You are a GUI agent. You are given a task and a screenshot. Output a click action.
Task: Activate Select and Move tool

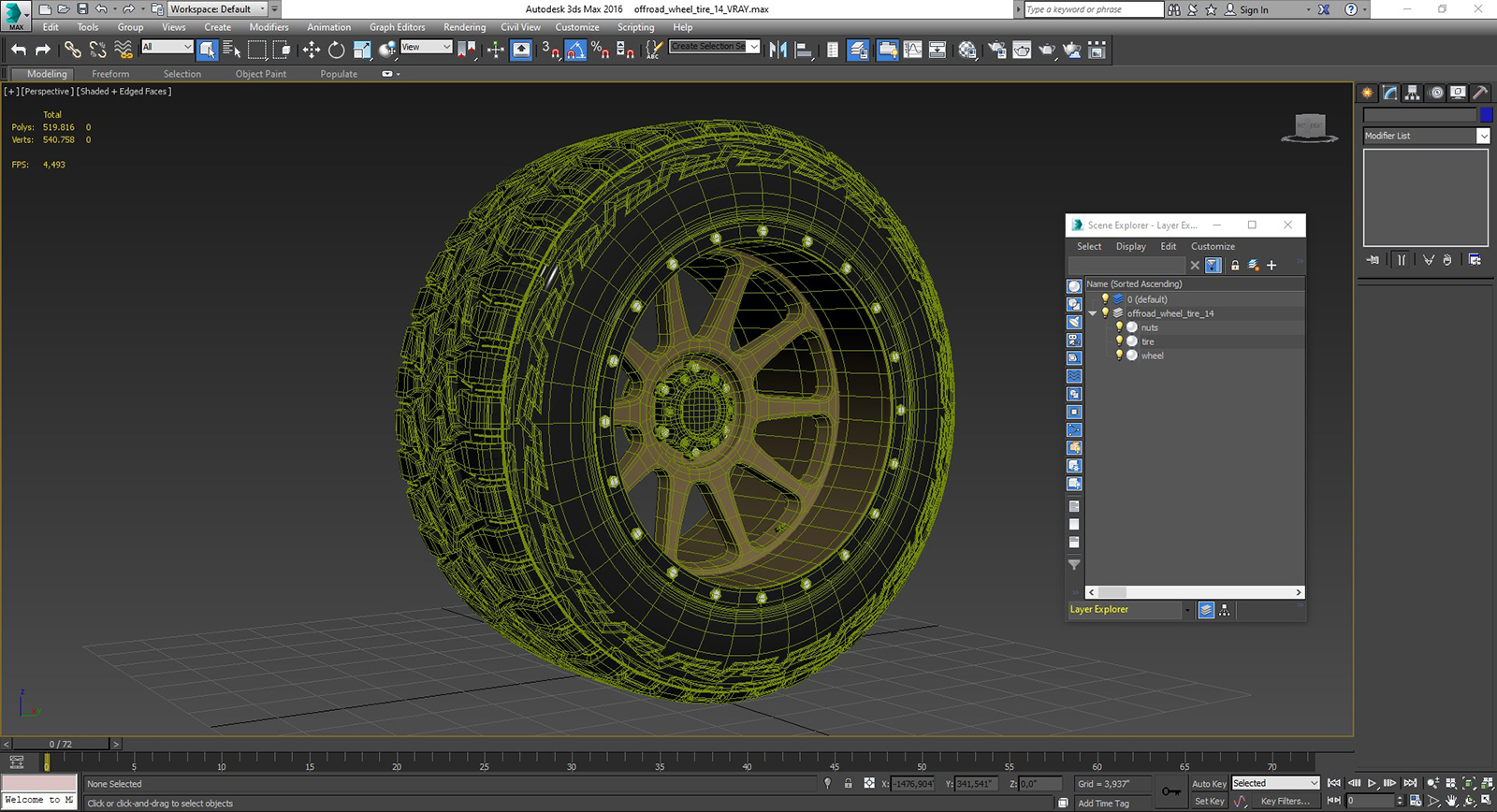coord(312,50)
